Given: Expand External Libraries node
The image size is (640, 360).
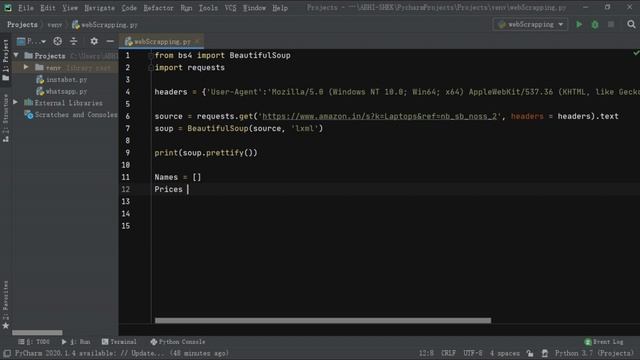Looking at the screenshot, I should pyautogui.click(x=16, y=102).
